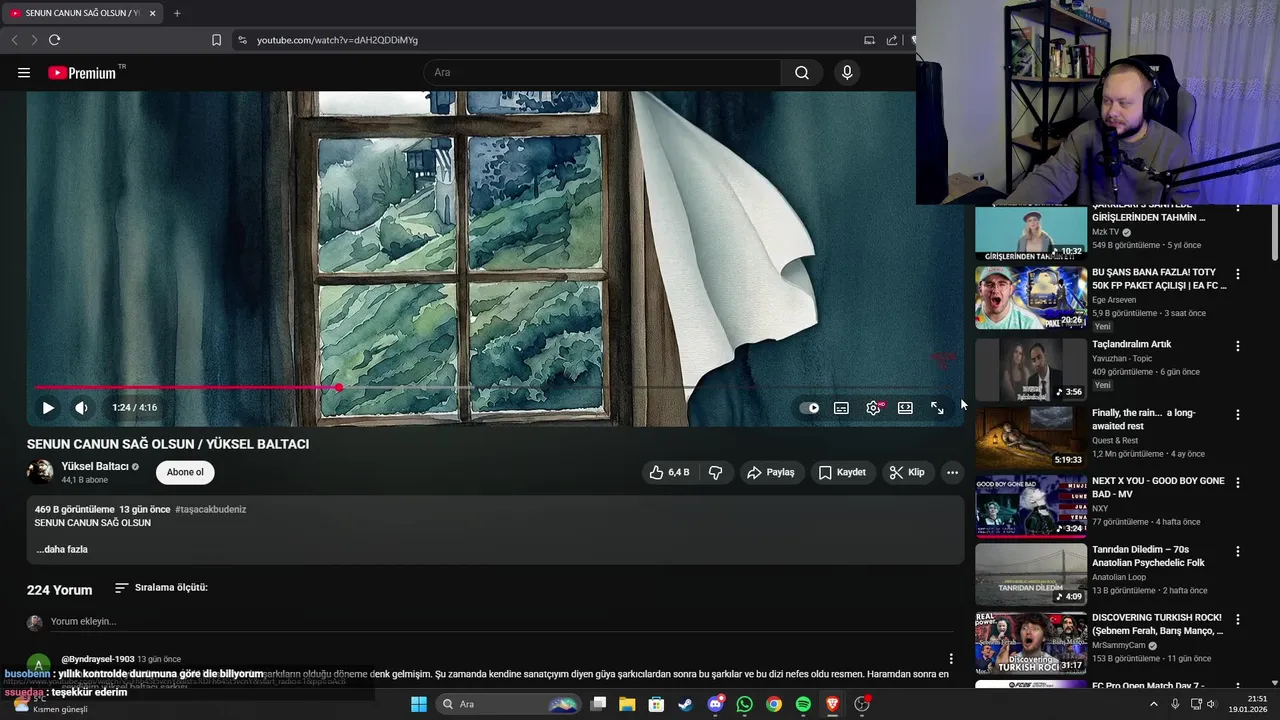Open Discord from the taskbar

[715, 704]
